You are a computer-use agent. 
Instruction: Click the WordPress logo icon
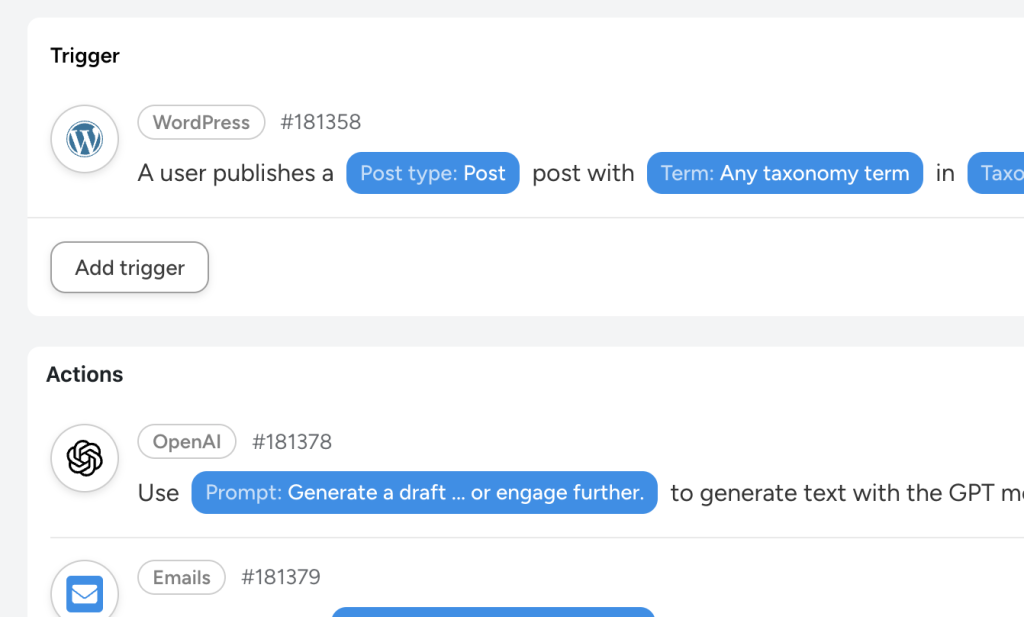85,139
